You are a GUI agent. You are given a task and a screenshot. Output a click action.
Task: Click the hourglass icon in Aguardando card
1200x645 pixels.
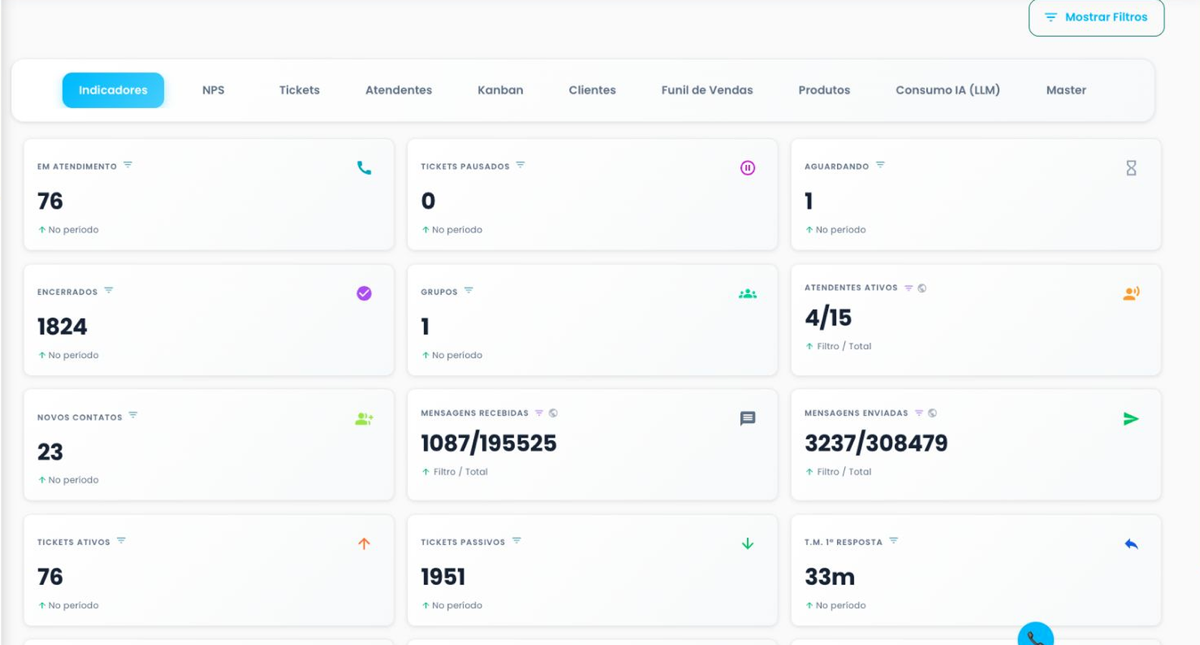(1131, 168)
